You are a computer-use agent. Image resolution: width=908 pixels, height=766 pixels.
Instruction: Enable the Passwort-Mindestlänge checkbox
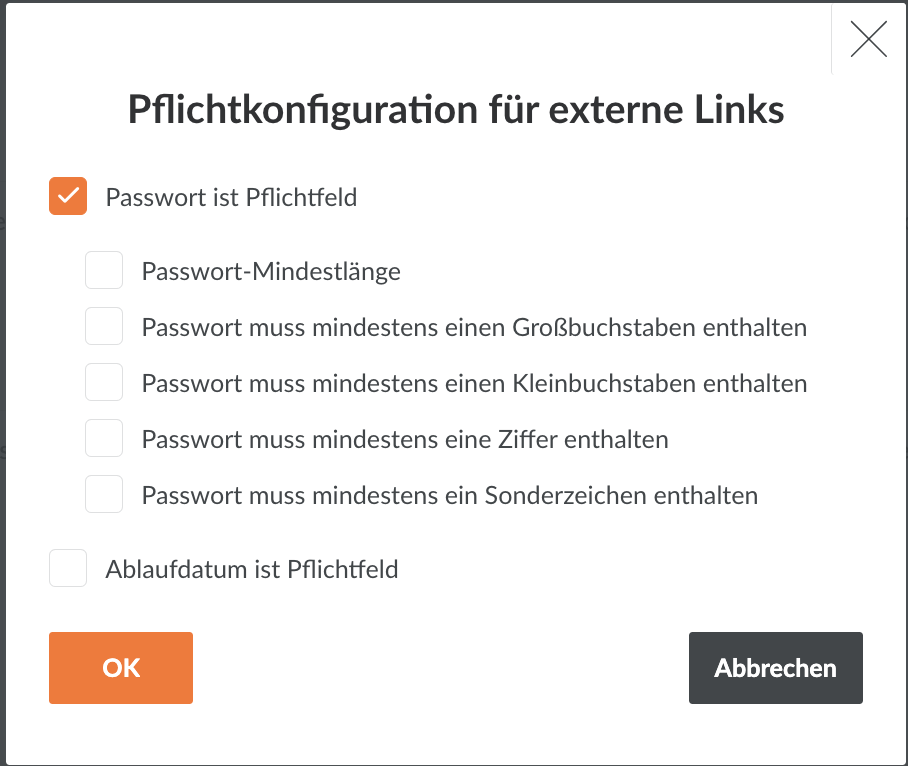click(x=104, y=270)
